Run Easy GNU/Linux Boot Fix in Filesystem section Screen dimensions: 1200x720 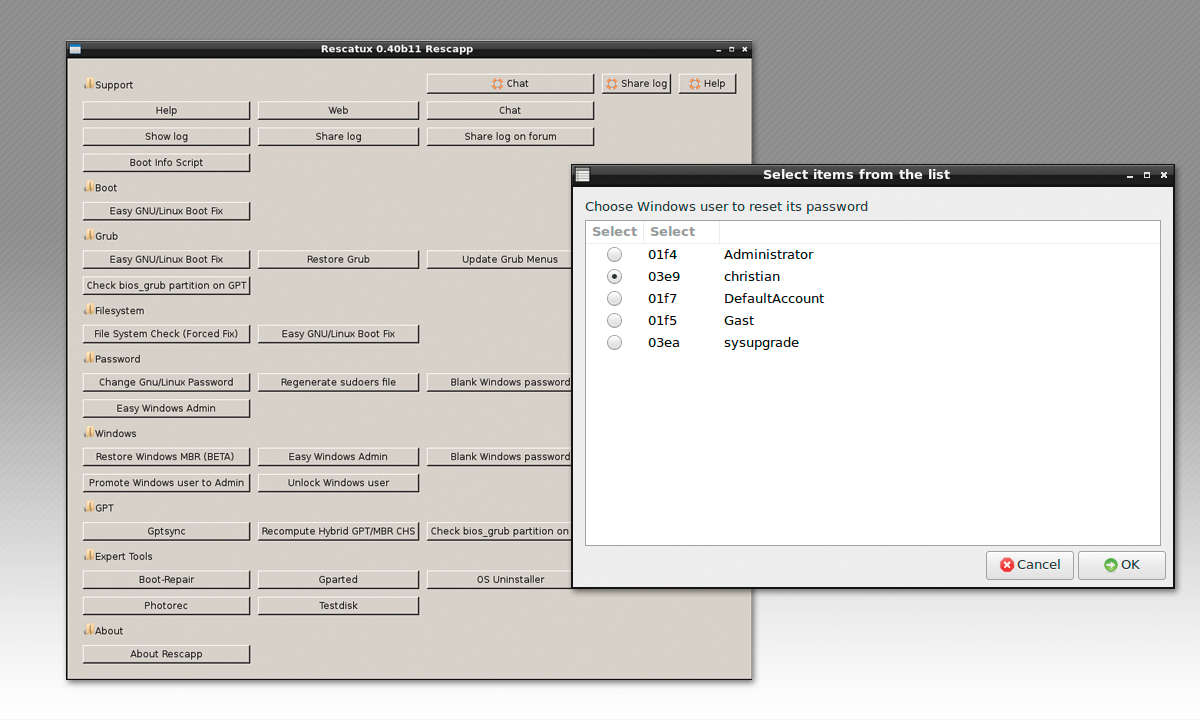pos(338,334)
